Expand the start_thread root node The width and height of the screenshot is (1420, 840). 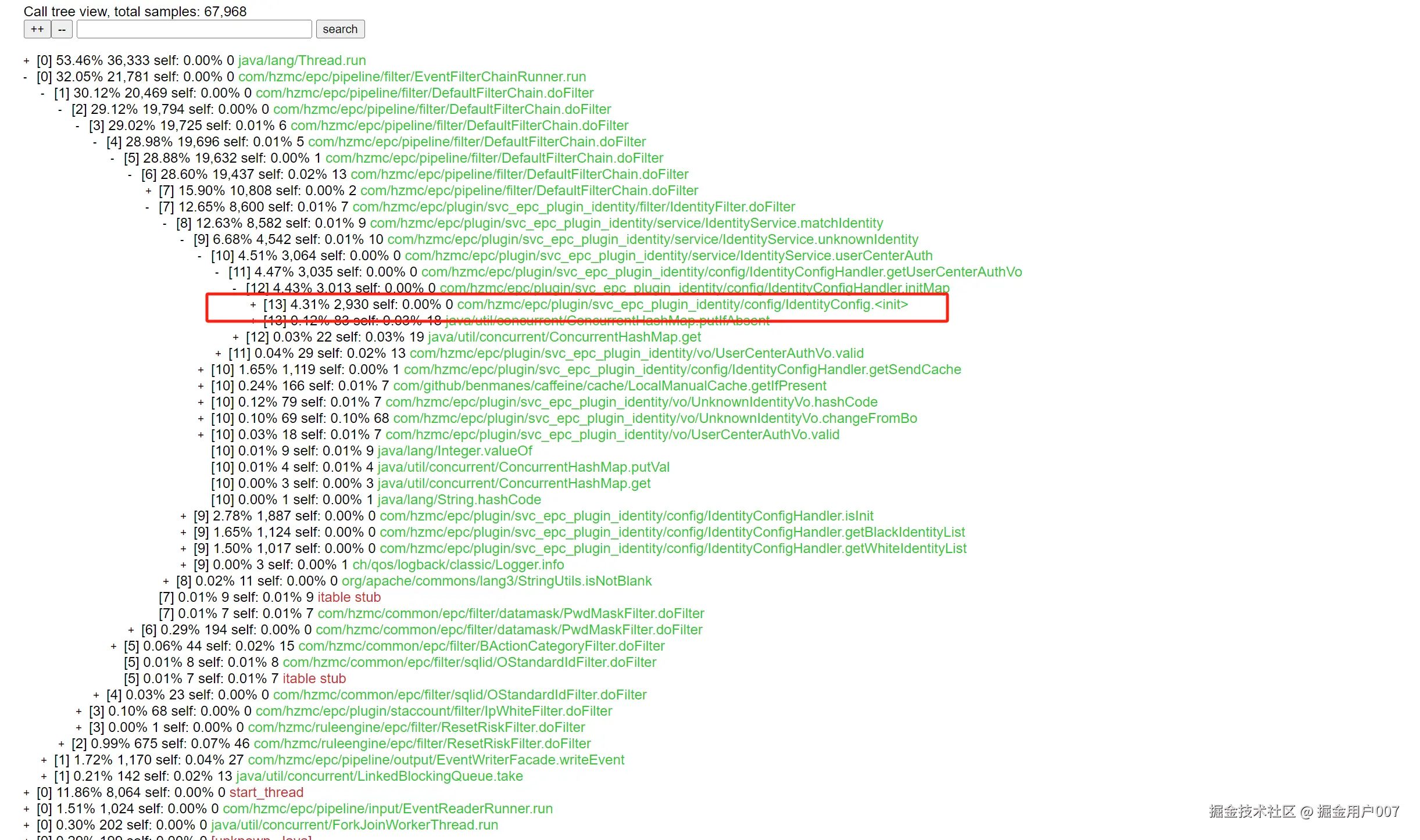pyautogui.click(x=26, y=792)
